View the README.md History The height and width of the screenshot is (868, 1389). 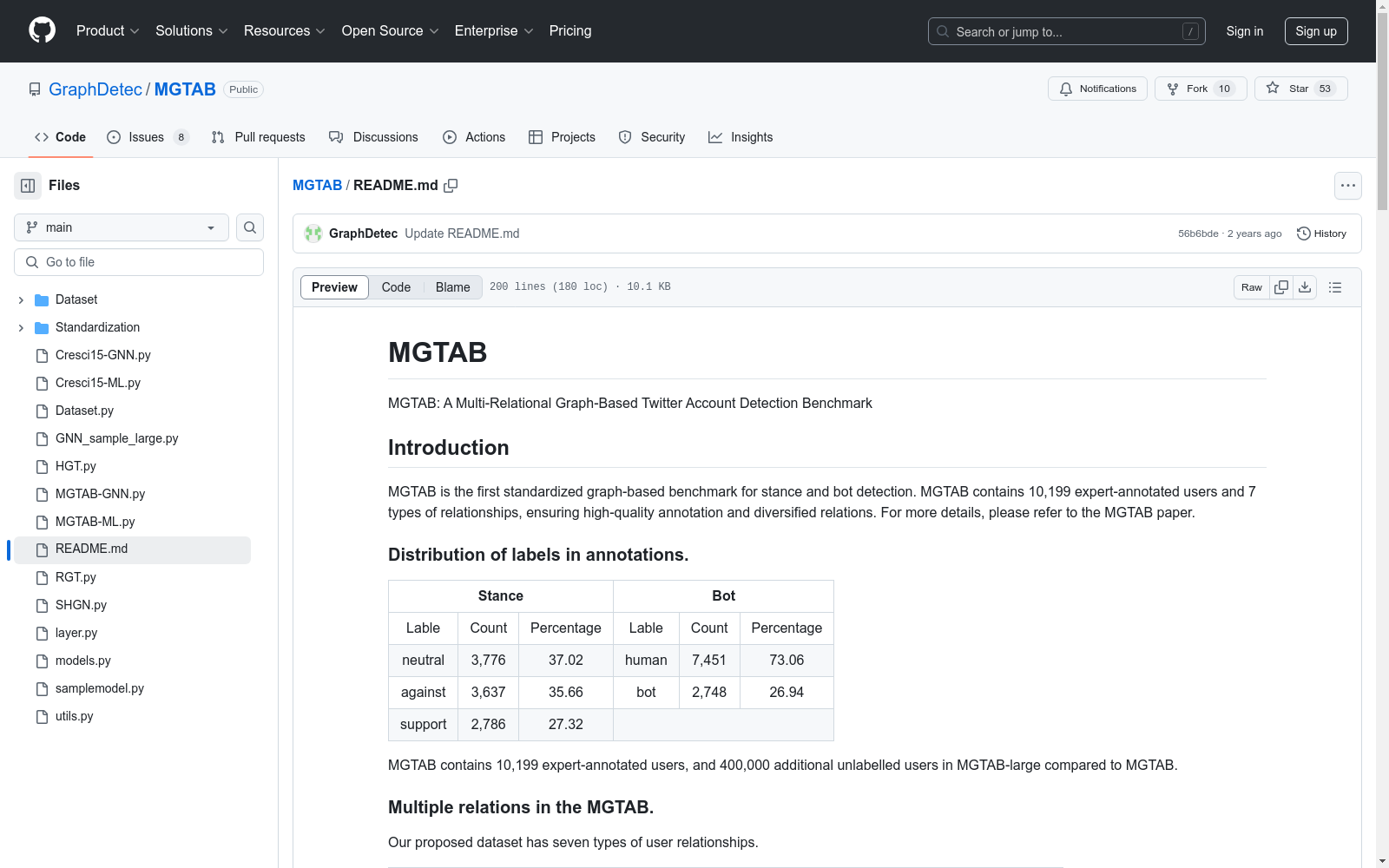pos(1321,233)
